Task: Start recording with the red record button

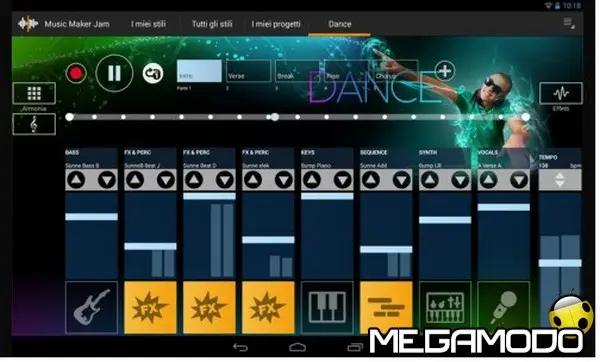Action: coord(75,73)
